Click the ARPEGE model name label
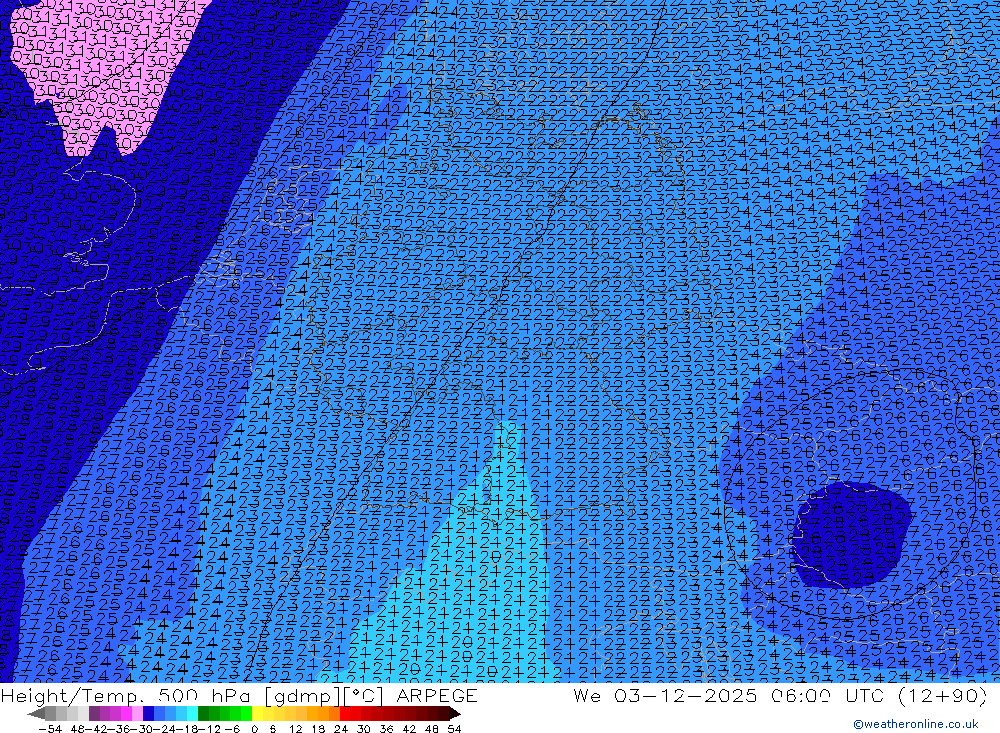The image size is (1000, 733). [x=437, y=696]
